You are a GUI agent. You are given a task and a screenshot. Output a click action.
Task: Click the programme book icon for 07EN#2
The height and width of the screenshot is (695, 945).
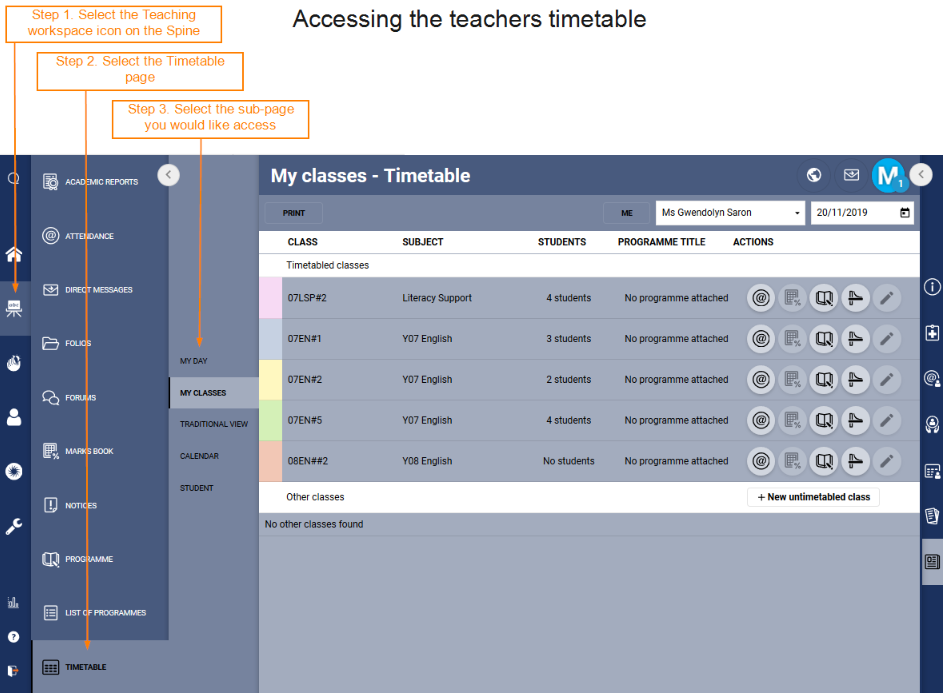click(x=823, y=380)
